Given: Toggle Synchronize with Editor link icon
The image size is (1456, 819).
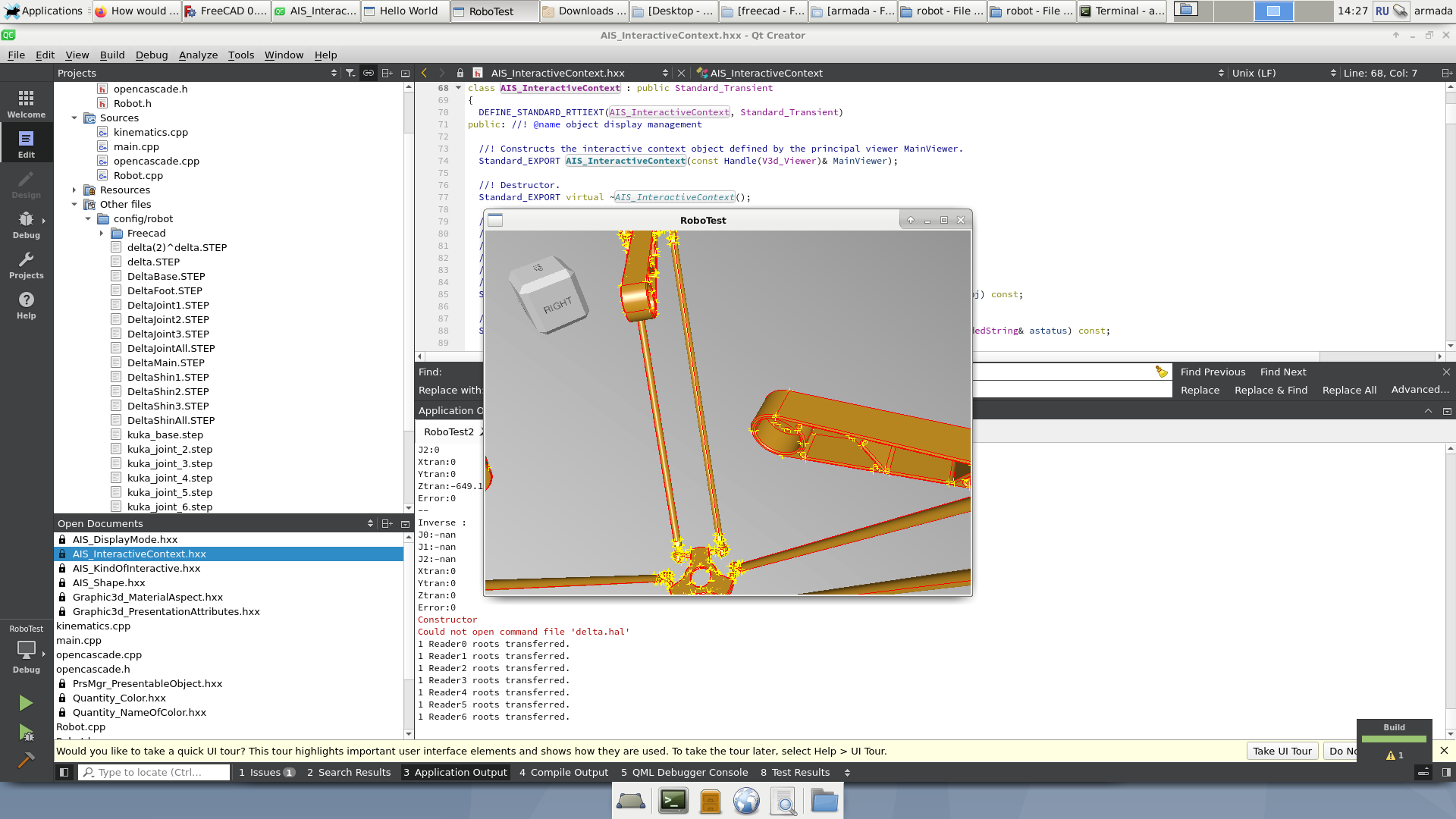Looking at the screenshot, I should coord(368,73).
